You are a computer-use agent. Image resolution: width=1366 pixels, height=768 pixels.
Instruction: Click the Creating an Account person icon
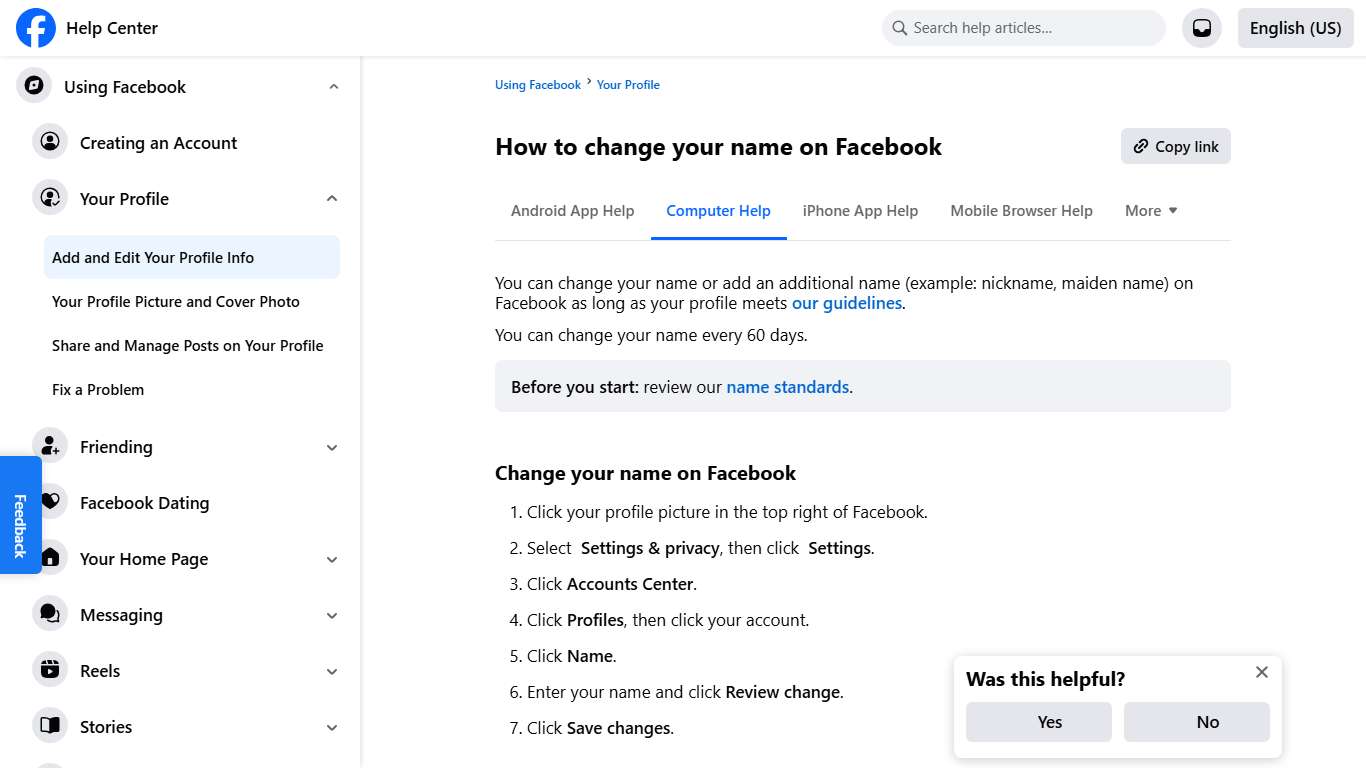(x=50, y=142)
